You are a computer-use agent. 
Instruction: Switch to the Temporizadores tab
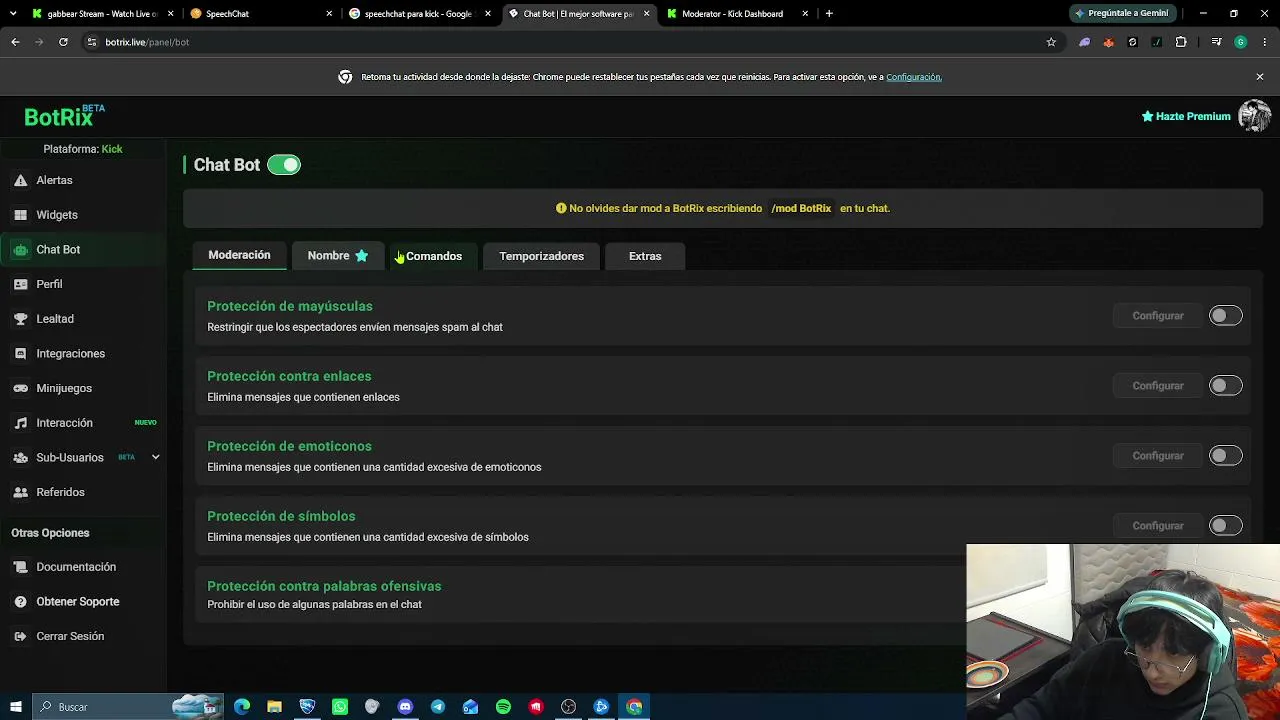[541, 256]
